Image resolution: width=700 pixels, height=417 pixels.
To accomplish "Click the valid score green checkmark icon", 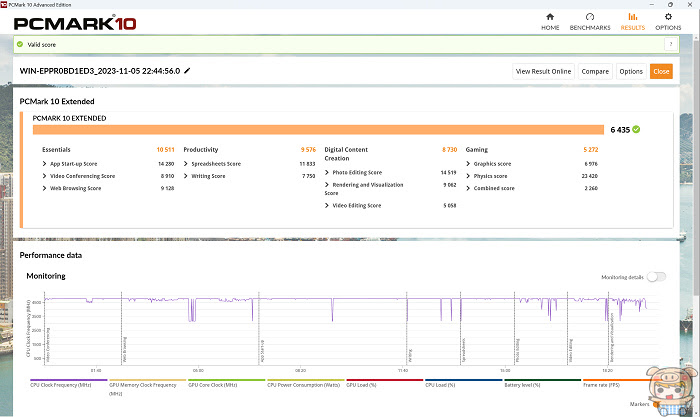I will 20,44.
